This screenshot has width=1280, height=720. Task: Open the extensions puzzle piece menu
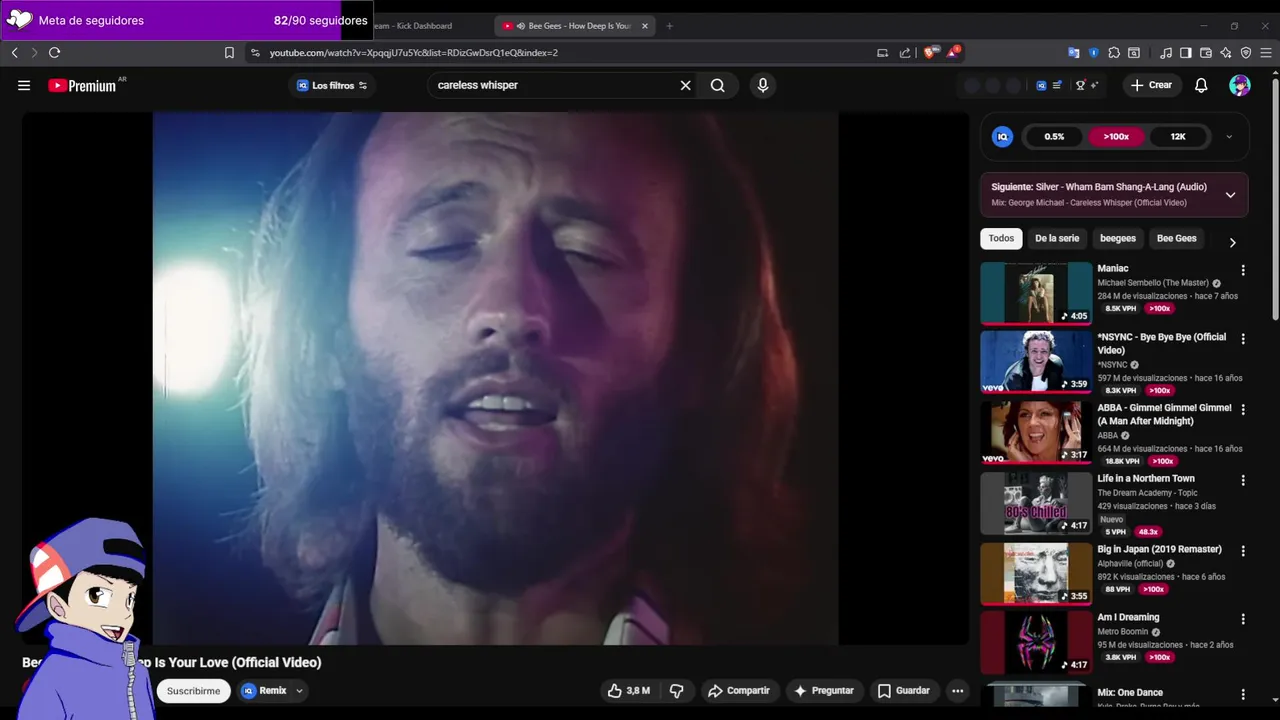(1114, 53)
